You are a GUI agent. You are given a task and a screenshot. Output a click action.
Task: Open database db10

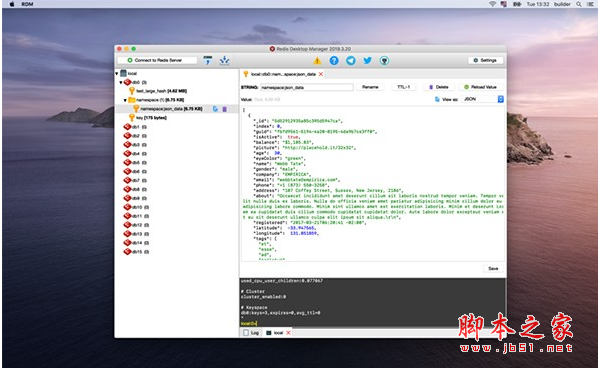click(x=137, y=207)
